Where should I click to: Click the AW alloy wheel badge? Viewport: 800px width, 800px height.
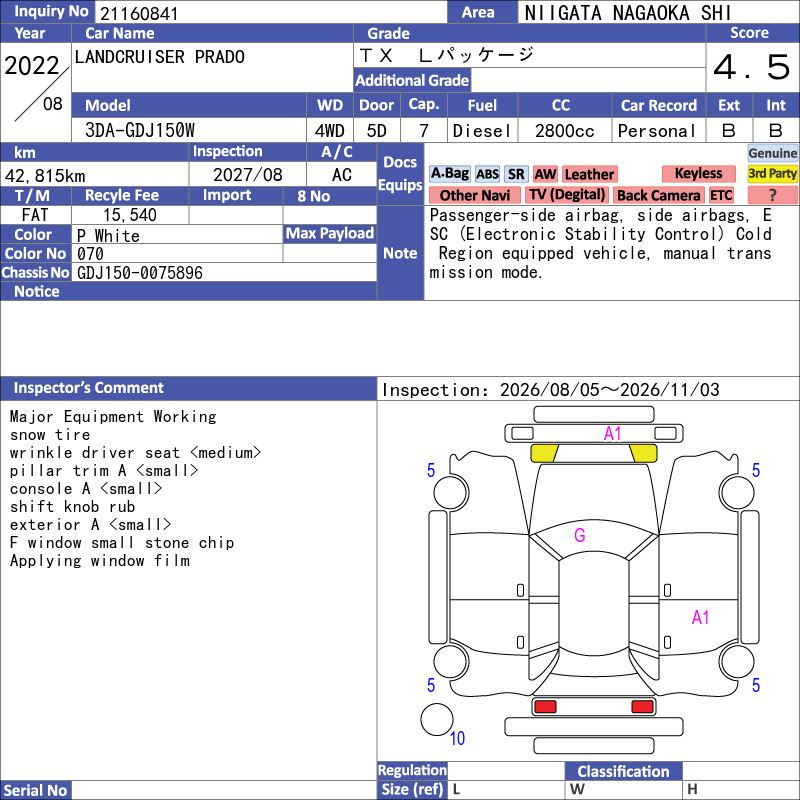545,174
